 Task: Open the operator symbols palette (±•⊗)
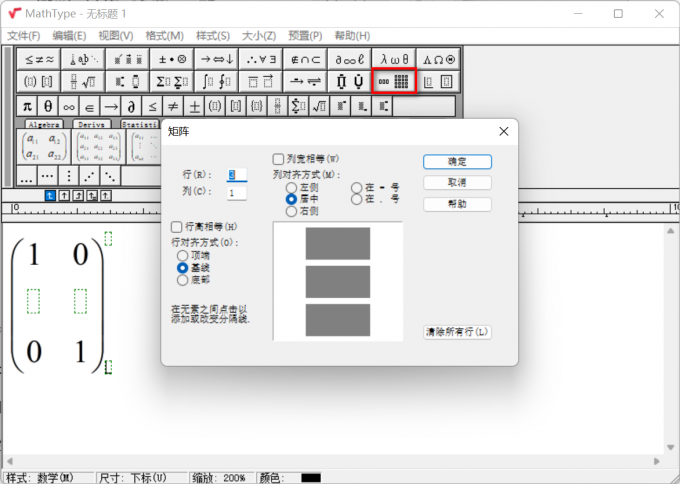coord(172,59)
